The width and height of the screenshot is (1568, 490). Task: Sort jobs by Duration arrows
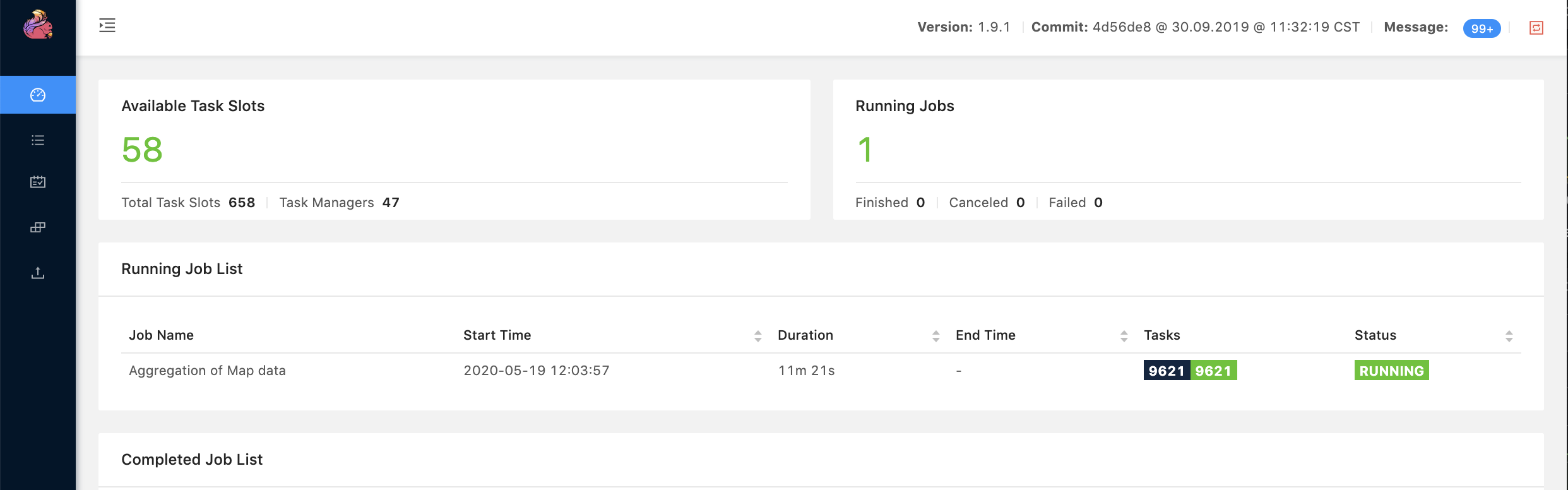click(x=935, y=336)
